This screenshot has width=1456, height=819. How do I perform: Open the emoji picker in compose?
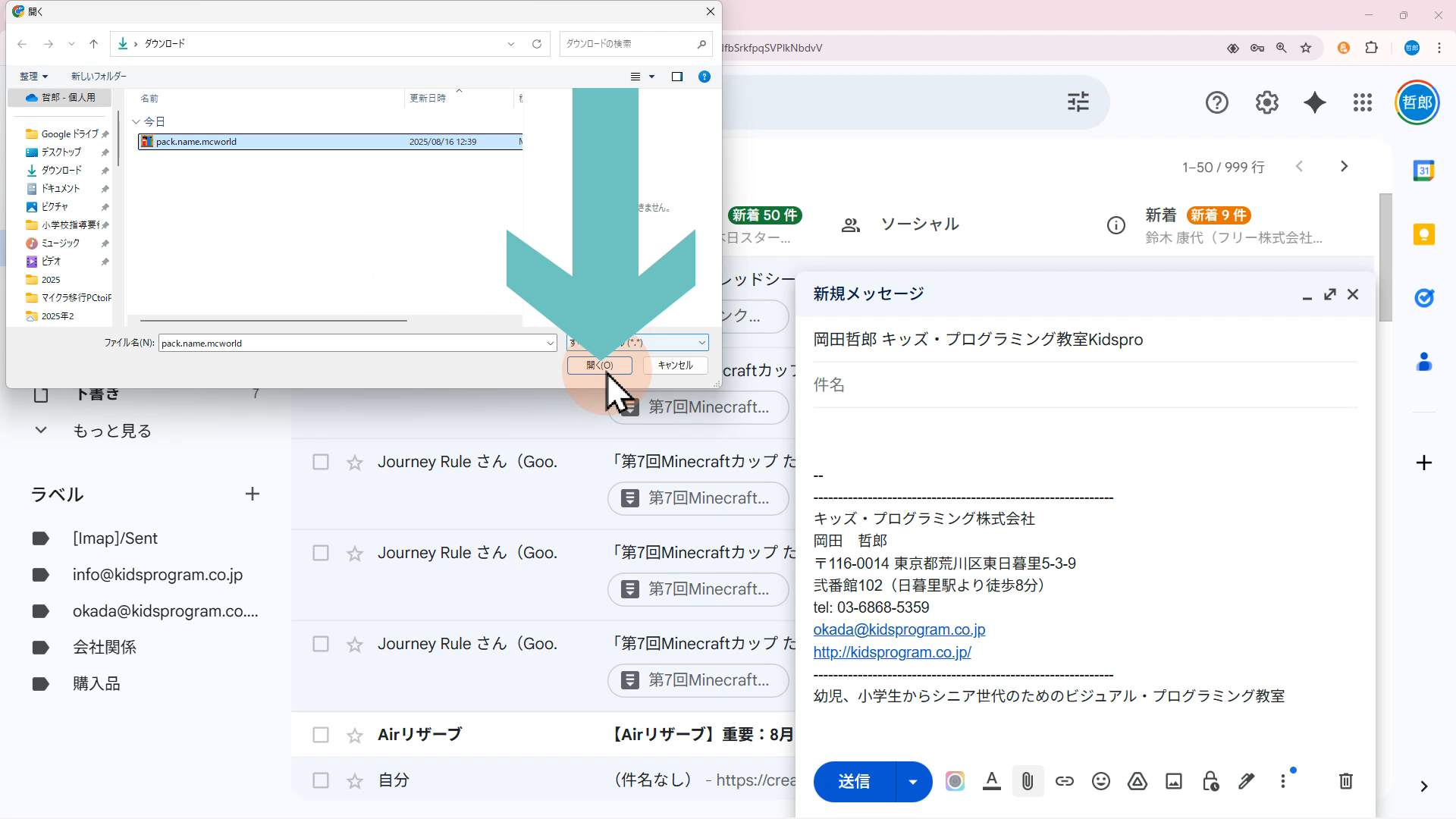1100,781
